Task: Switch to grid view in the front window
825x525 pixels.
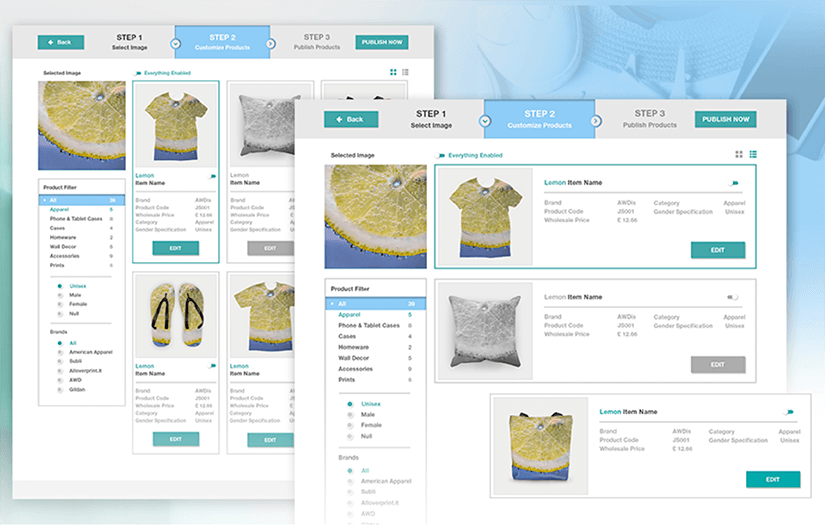Action: coord(739,154)
